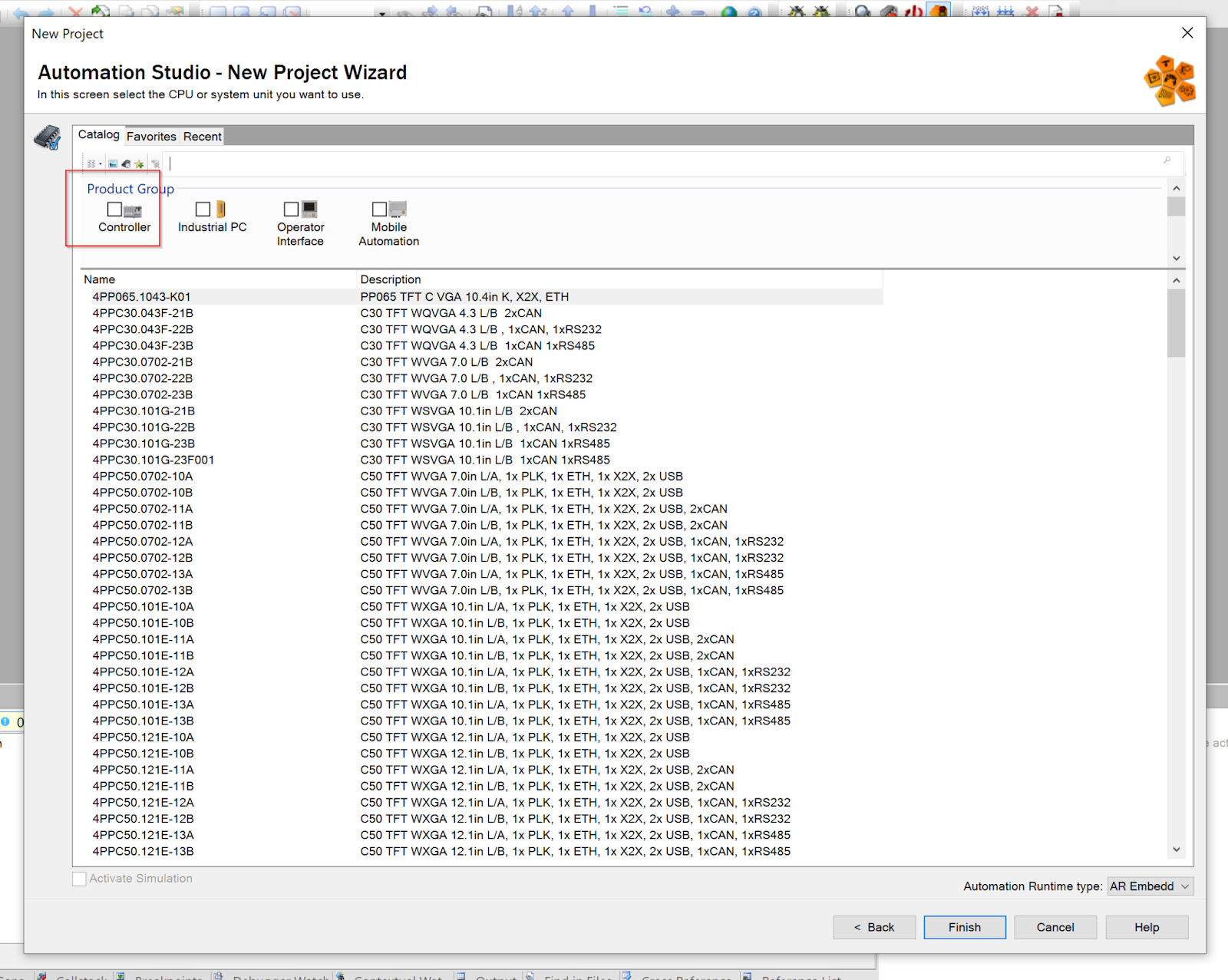
Task: Select hardware 4PPC50.121E-10A
Action: pos(144,737)
